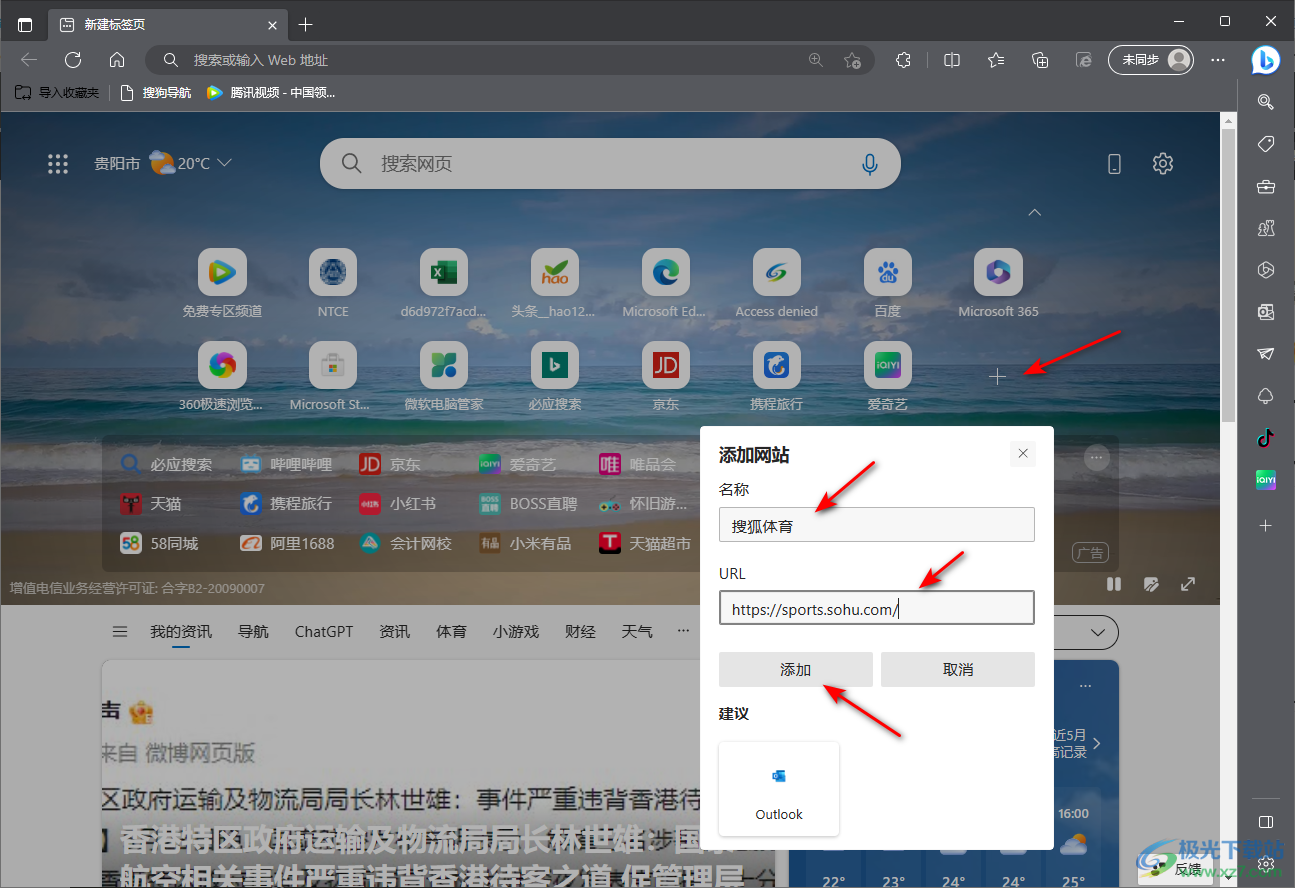Click 小红书 link

398,504
